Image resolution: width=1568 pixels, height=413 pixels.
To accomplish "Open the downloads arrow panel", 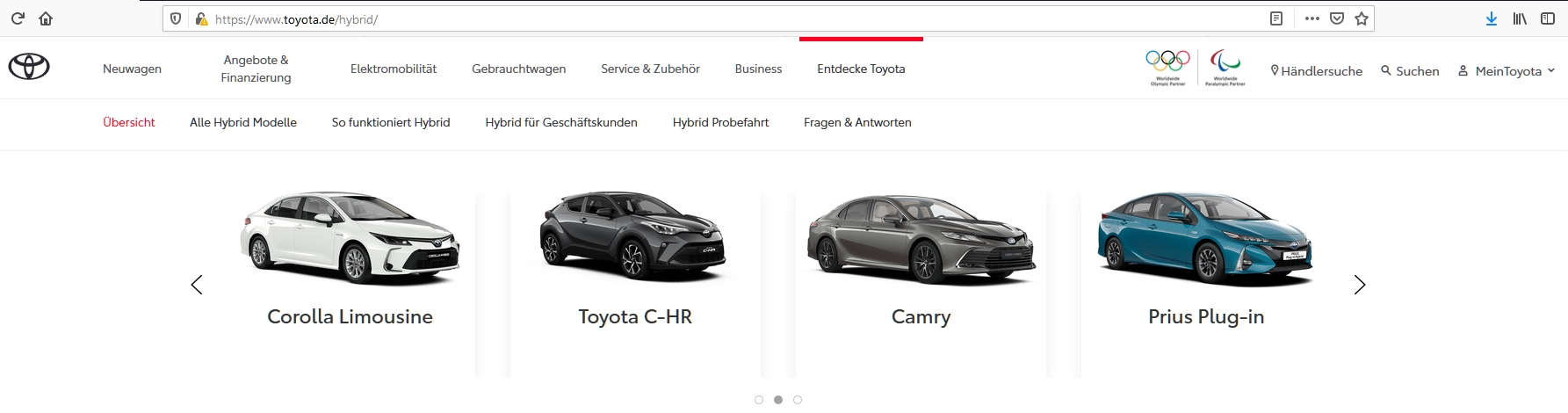I will (x=1492, y=18).
